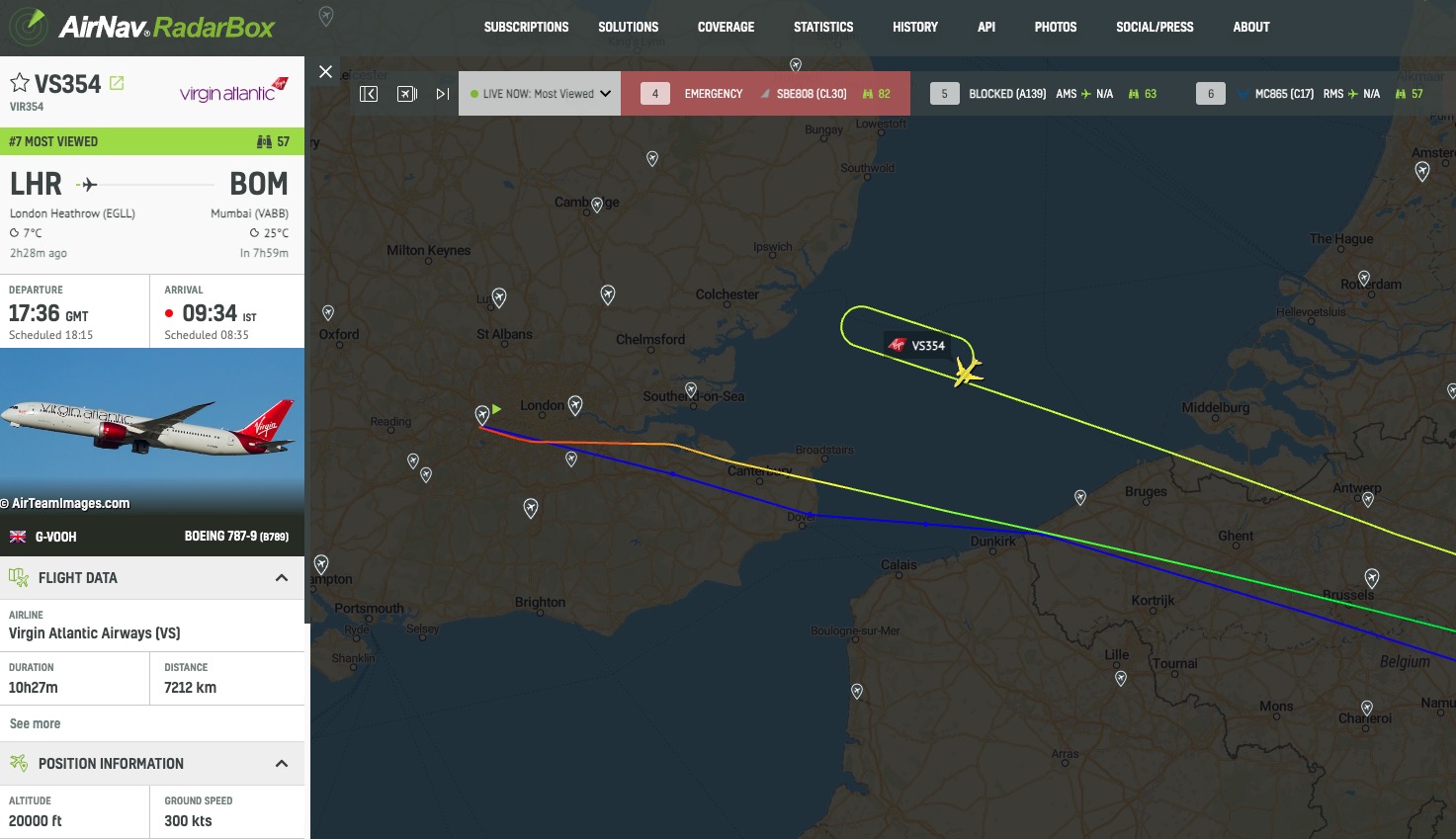Open the Statistics menu
This screenshot has width=1456, height=839.
pos(823,28)
